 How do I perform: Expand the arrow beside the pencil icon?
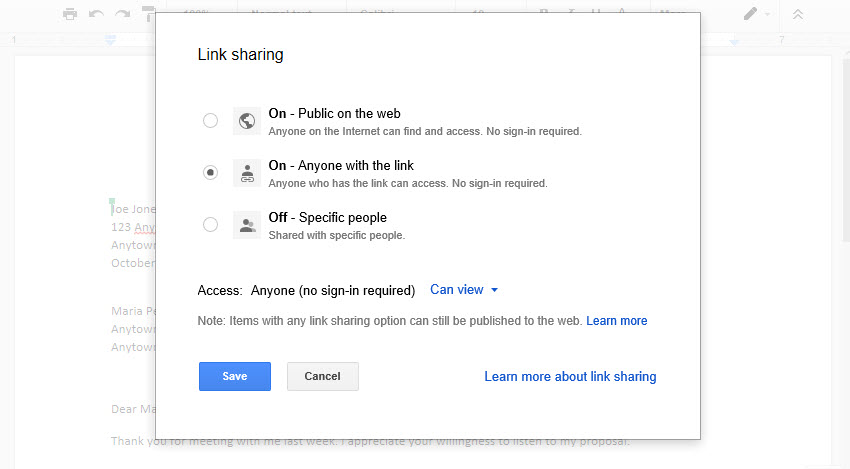pyautogui.click(x=768, y=14)
